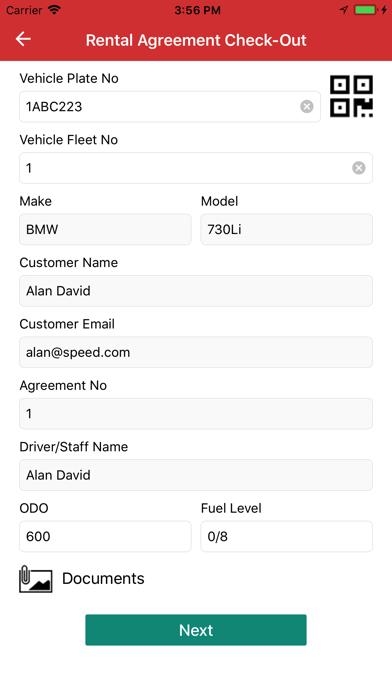Screen dimensions: 392x696
Task: Tap the Documents attachment icon
Action: tap(36, 579)
